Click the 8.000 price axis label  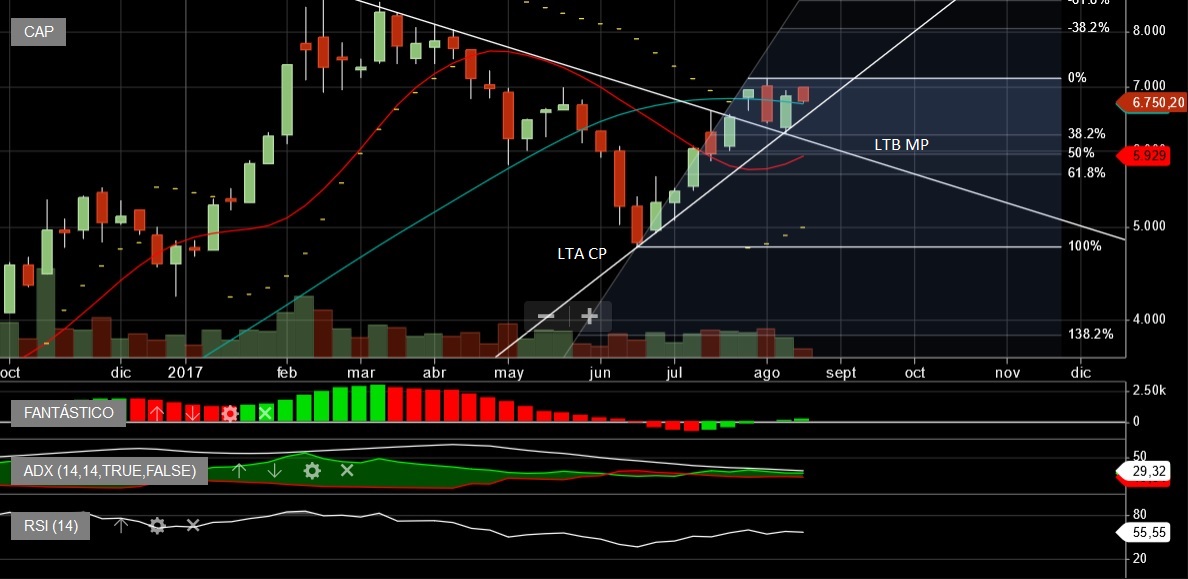tap(1149, 30)
